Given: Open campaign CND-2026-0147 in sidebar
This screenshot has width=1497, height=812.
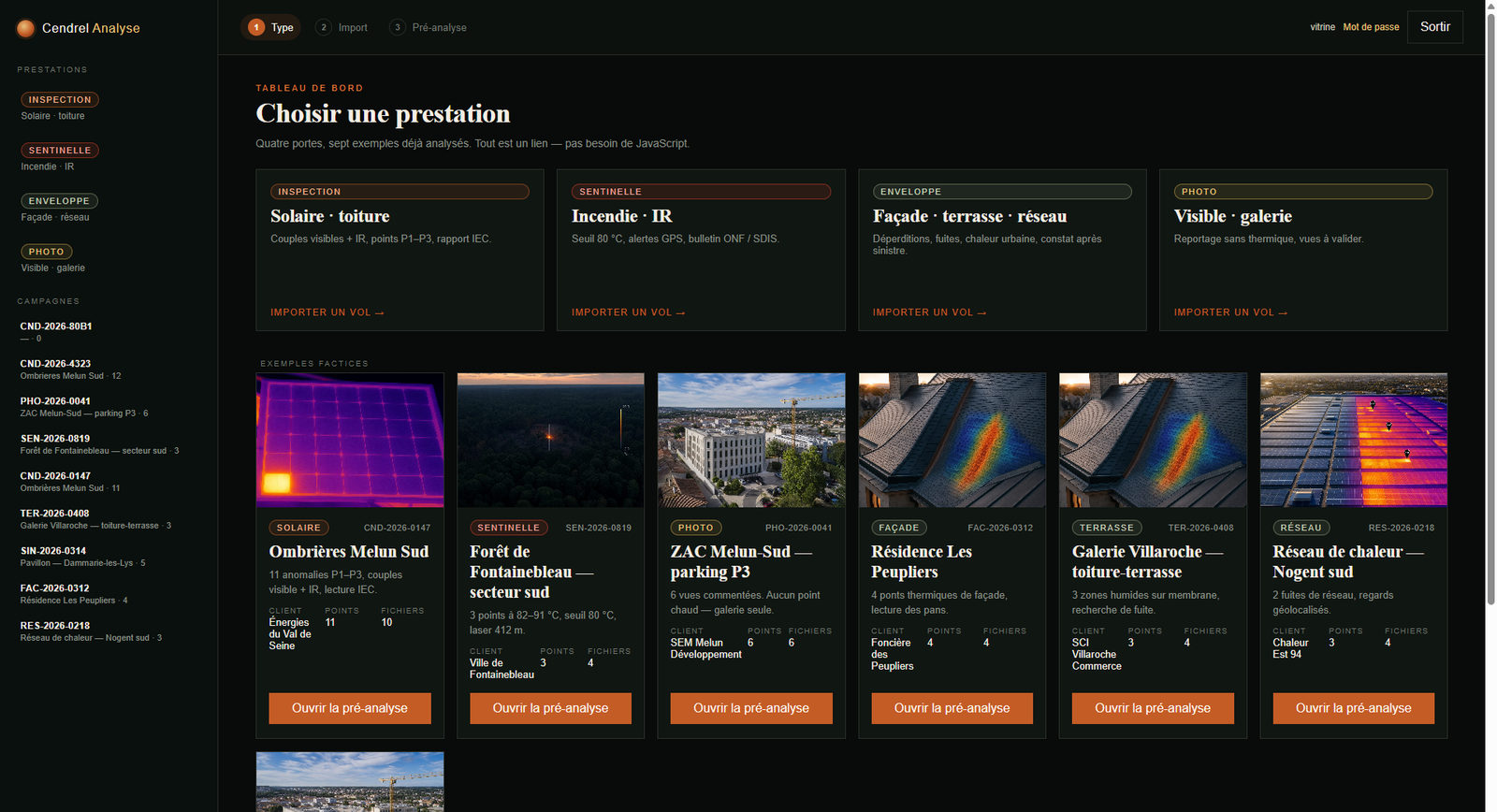Looking at the screenshot, I should (x=70, y=482).
